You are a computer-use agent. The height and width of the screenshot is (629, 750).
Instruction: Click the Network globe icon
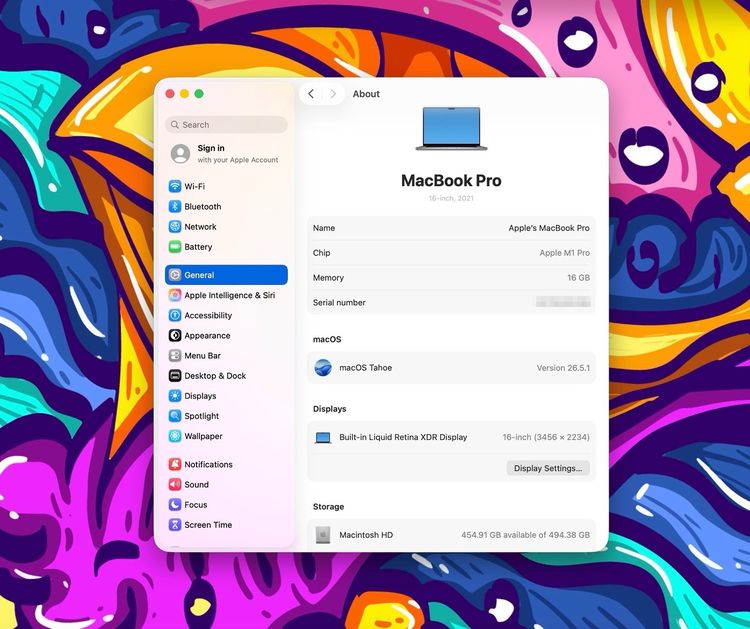coord(175,226)
